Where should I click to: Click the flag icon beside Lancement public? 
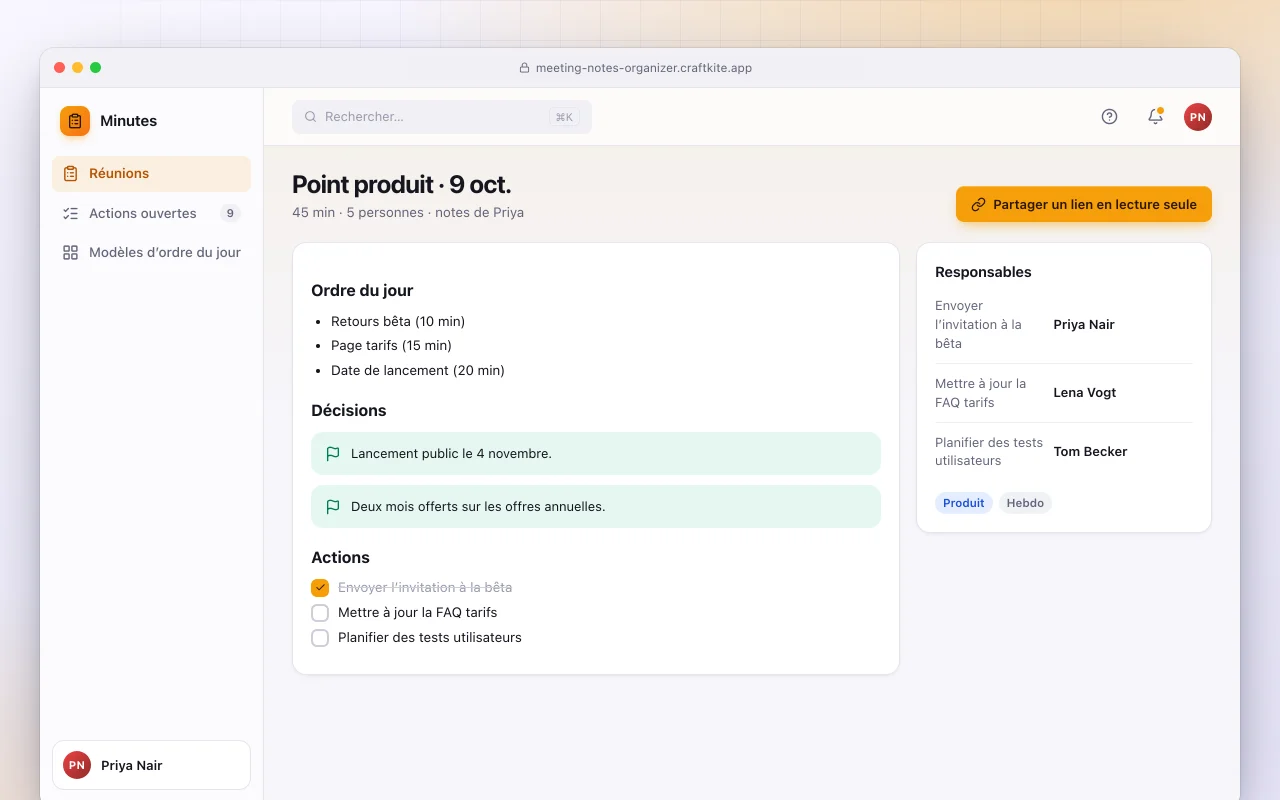(x=333, y=454)
